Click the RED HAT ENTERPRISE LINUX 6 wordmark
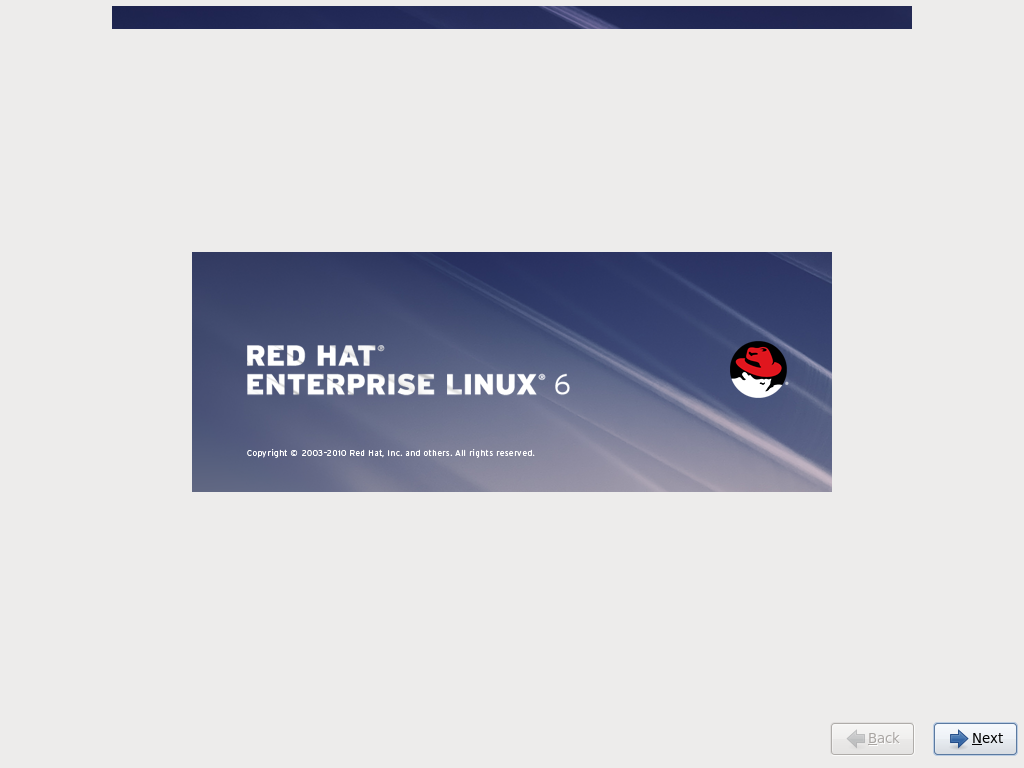This screenshot has height=768, width=1024. point(400,369)
